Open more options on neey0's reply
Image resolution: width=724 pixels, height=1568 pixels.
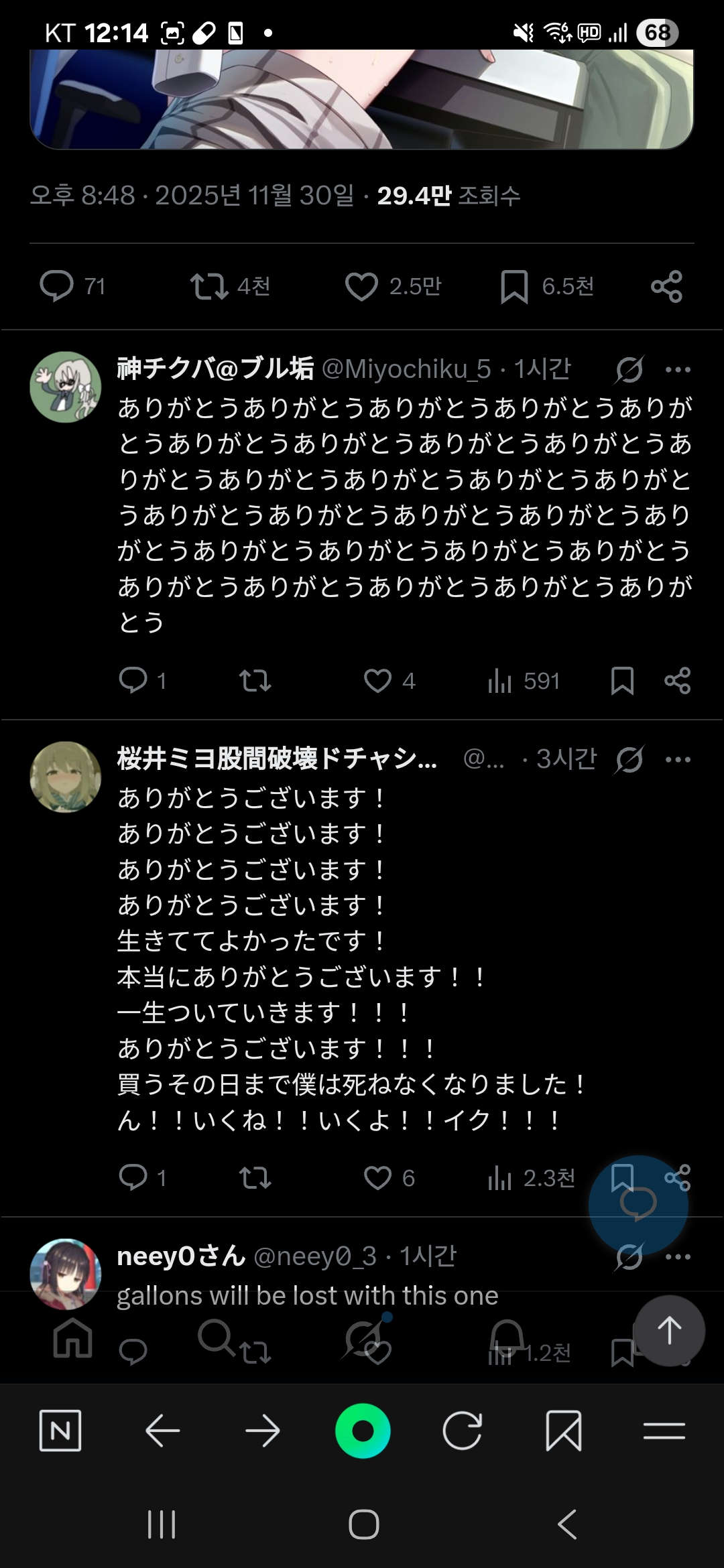(x=678, y=1256)
